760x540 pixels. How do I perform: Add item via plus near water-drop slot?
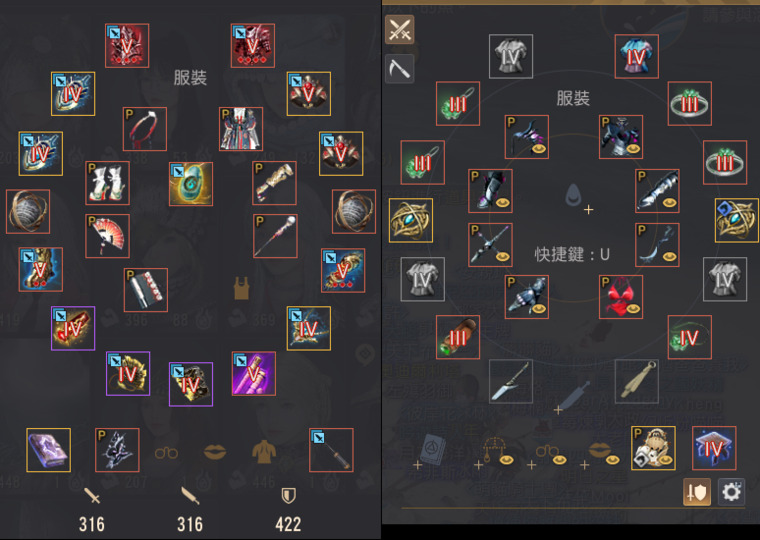tap(588, 209)
